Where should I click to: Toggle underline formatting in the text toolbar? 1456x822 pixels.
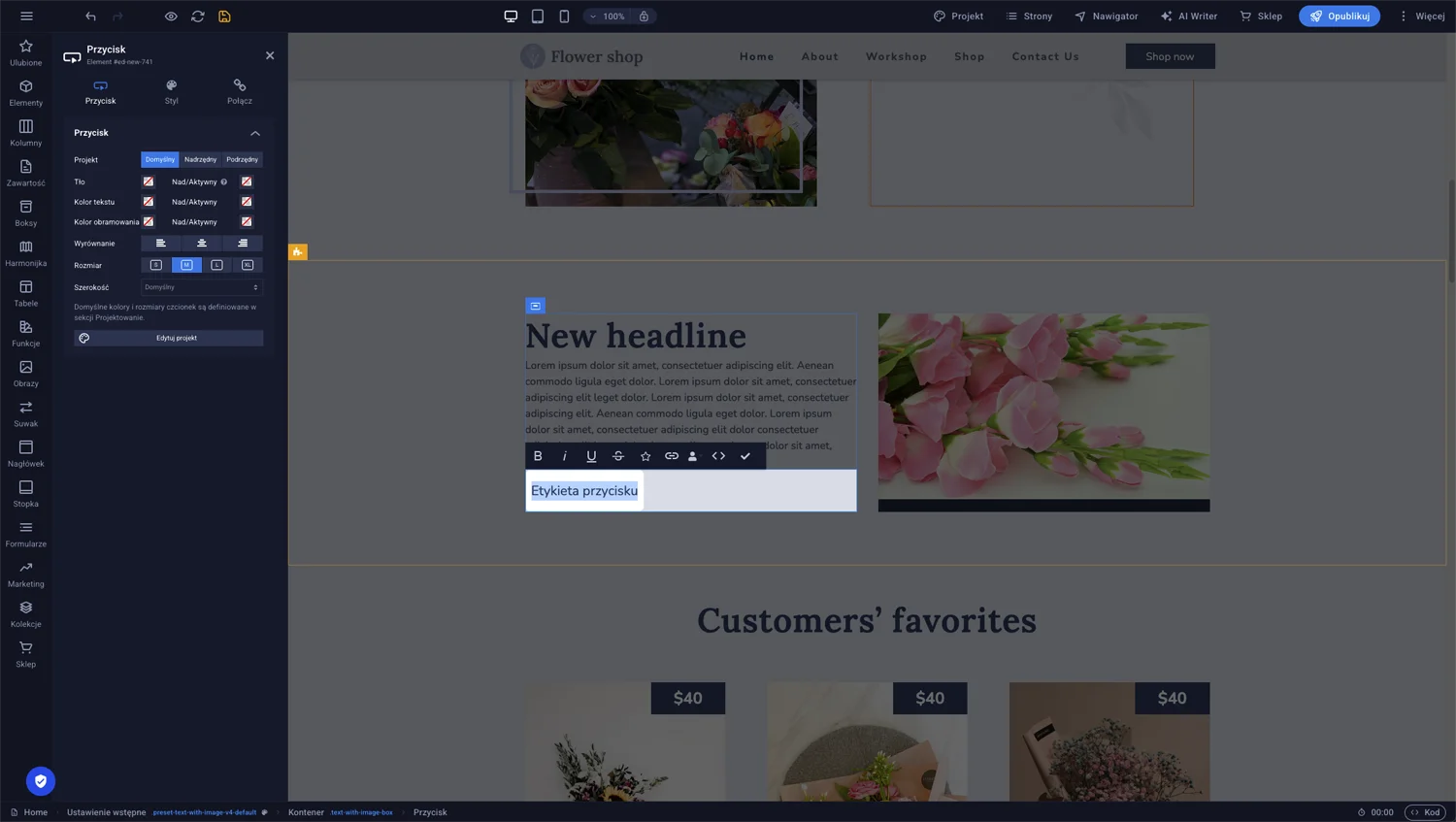591,456
